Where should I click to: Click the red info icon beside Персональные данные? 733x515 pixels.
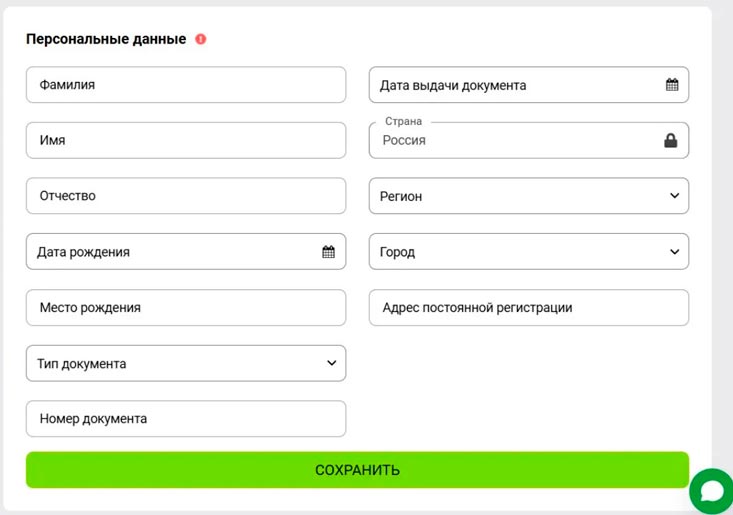(201, 40)
